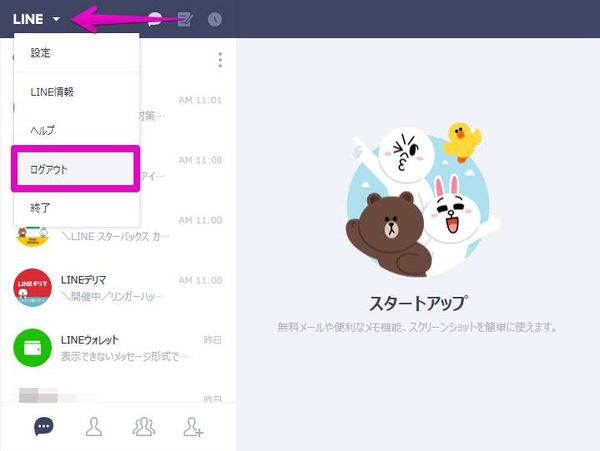The image size is (600, 451).
Task: Open the timeline clock icon in header
Action: click(215, 19)
